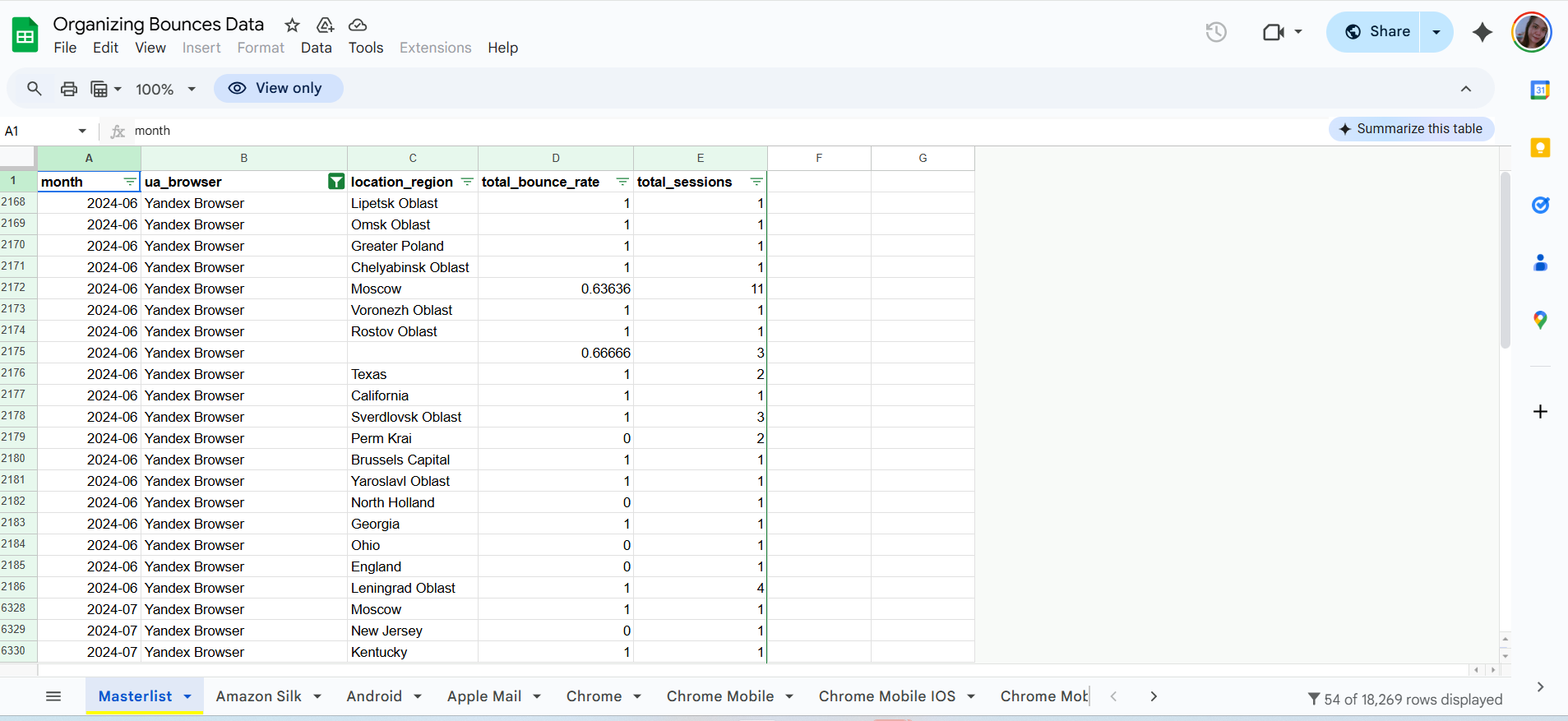
Task: Open the Help menu
Action: pyautogui.click(x=503, y=48)
